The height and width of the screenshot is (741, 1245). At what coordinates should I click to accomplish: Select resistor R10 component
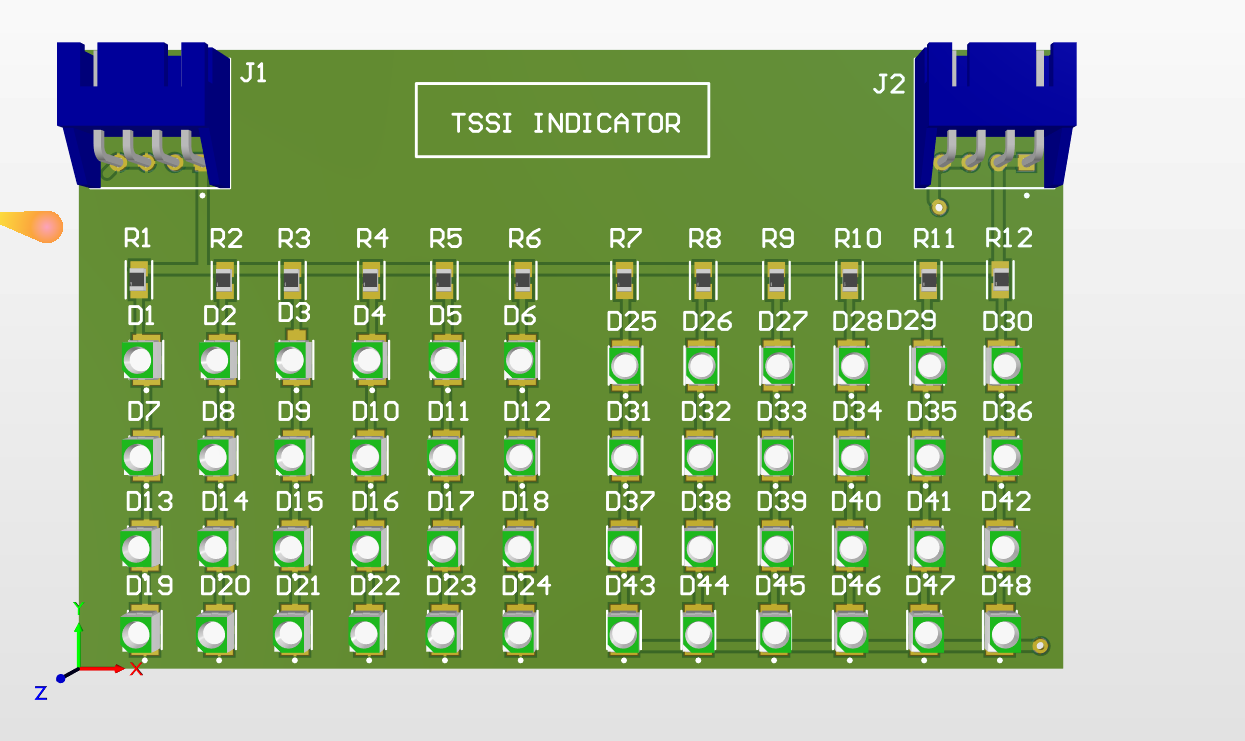coord(850,279)
